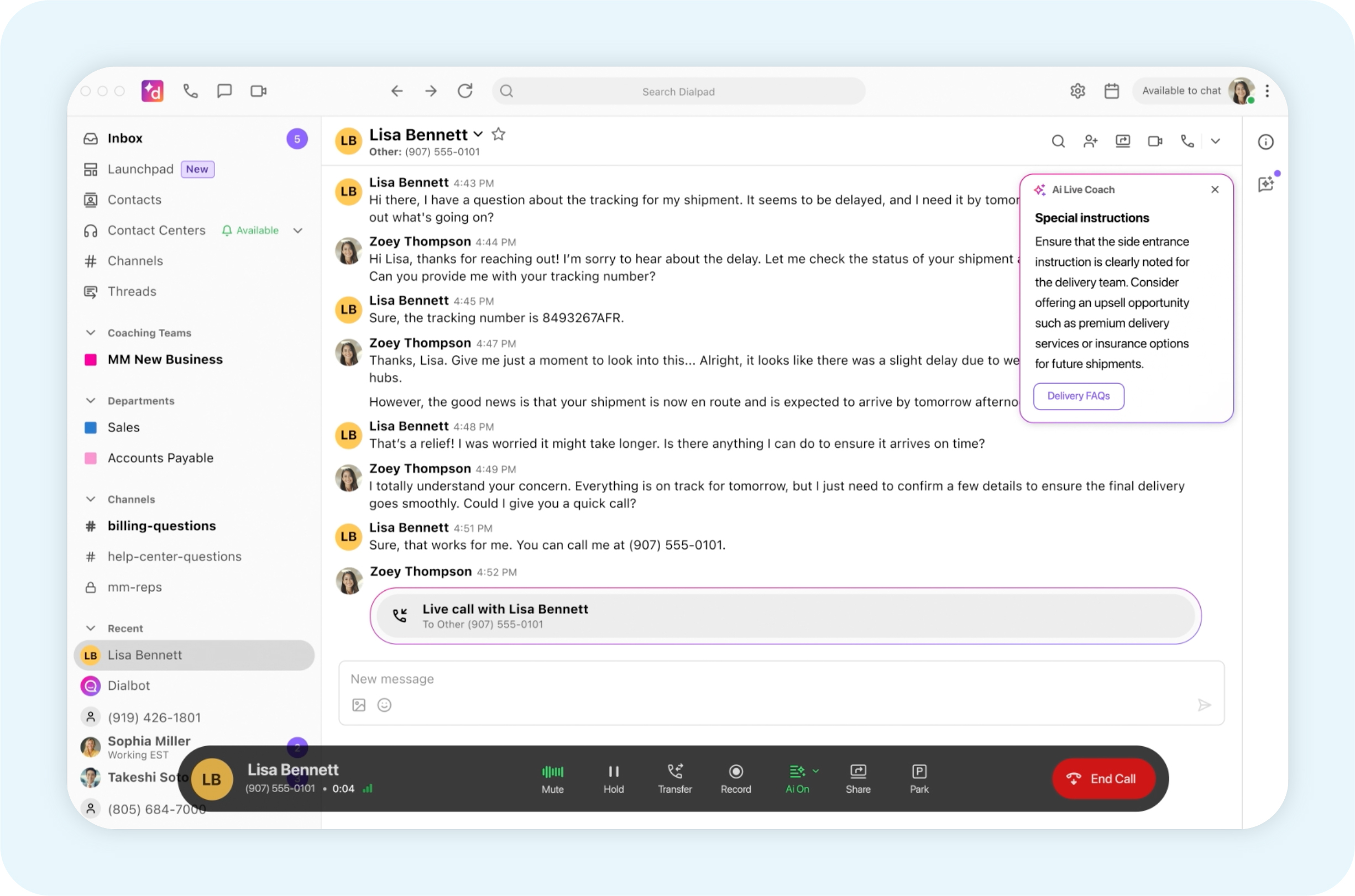
Task: Close the Ai Live Coach card
Action: tap(1215, 190)
